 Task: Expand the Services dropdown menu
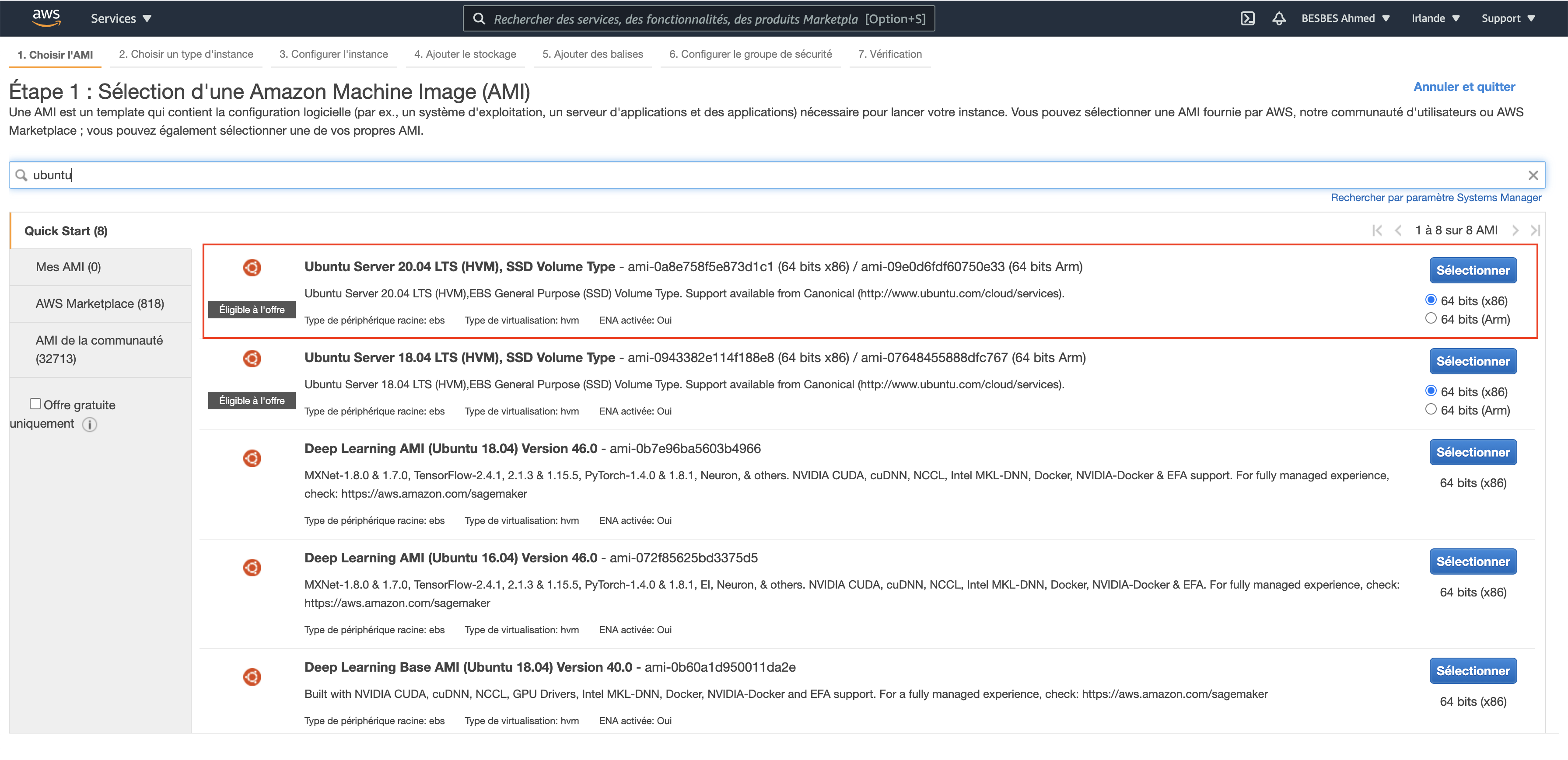click(x=120, y=18)
